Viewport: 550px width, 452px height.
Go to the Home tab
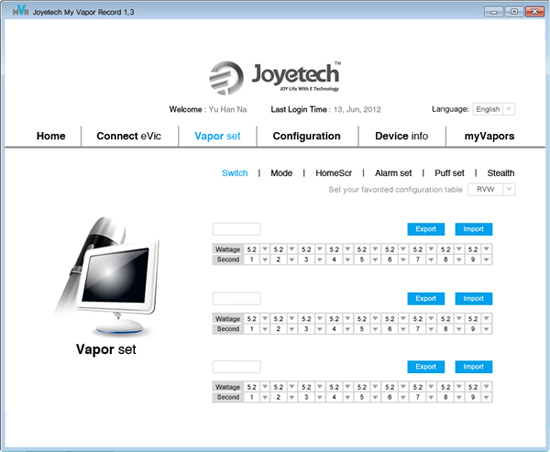tap(51, 136)
